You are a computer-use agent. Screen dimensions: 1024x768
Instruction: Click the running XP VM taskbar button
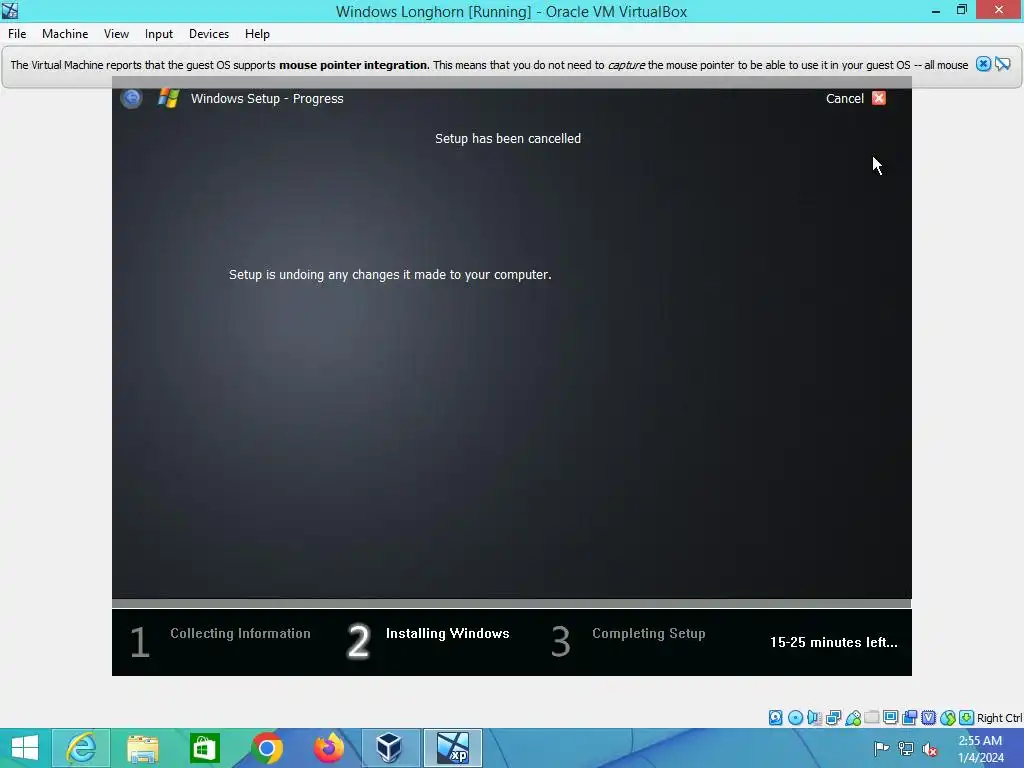pyautogui.click(x=453, y=748)
